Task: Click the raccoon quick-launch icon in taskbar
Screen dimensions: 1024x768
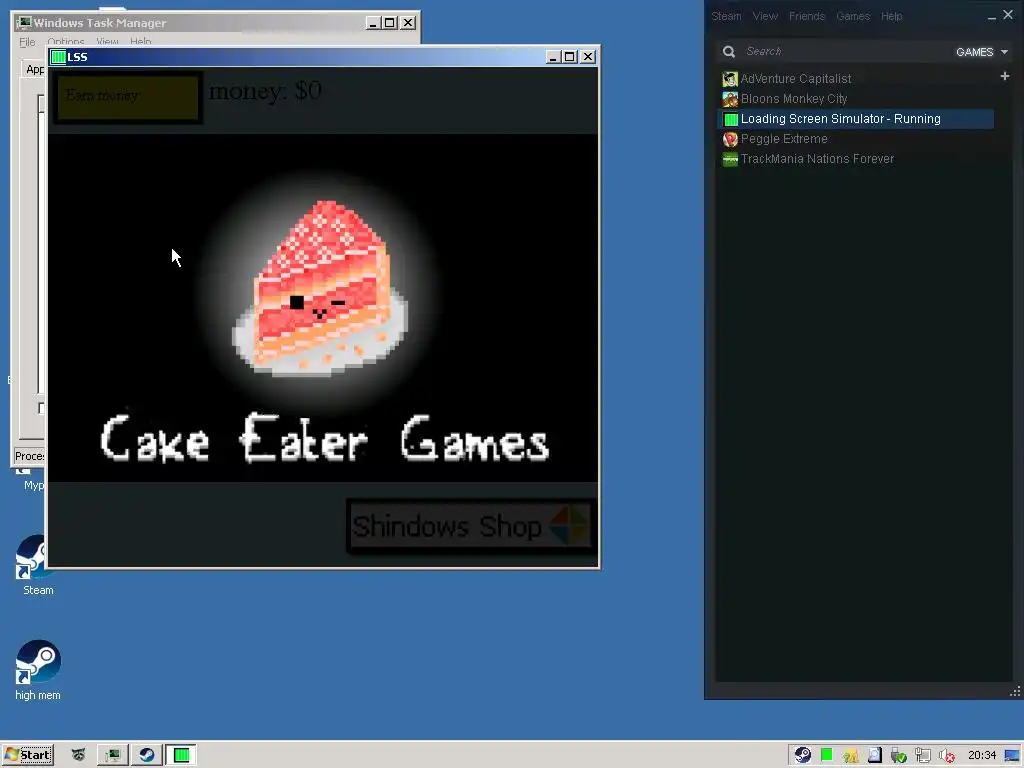Action: pyautogui.click(x=78, y=755)
